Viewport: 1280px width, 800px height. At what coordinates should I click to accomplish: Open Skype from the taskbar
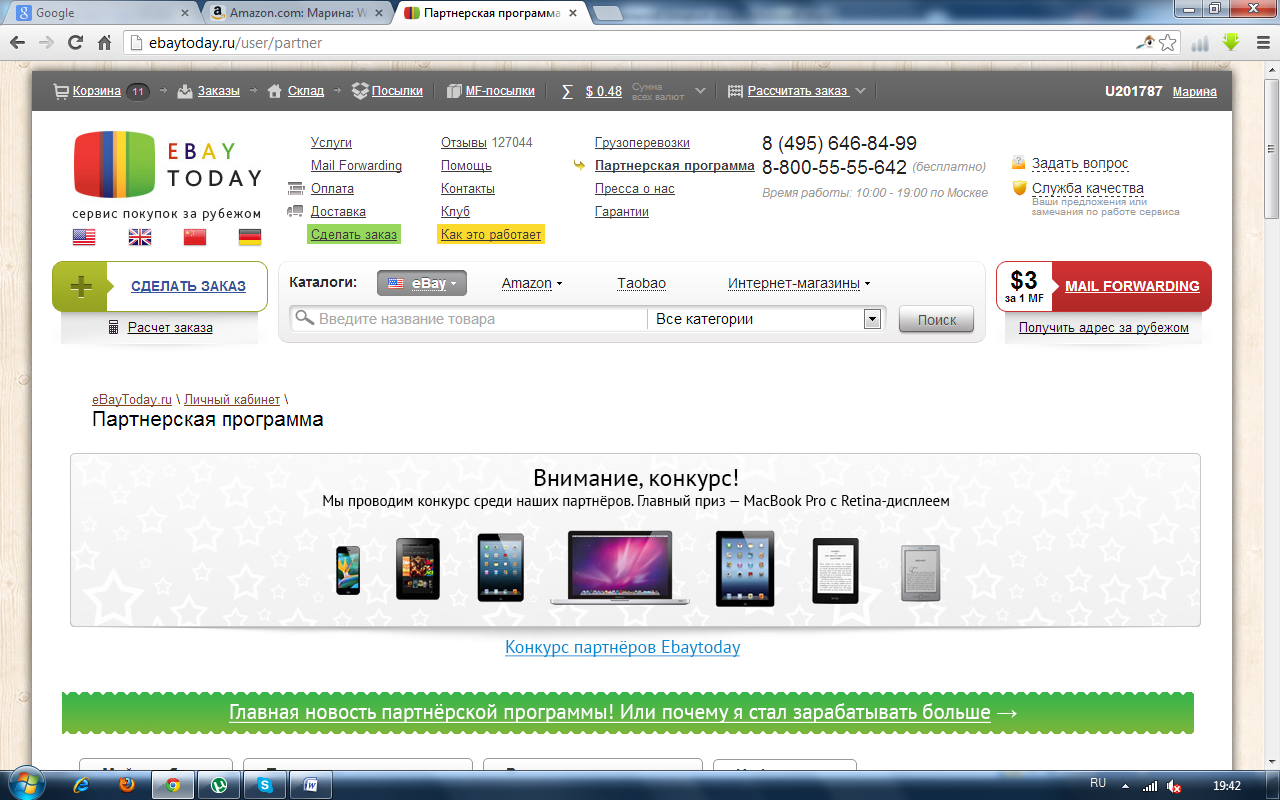pyautogui.click(x=264, y=785)
